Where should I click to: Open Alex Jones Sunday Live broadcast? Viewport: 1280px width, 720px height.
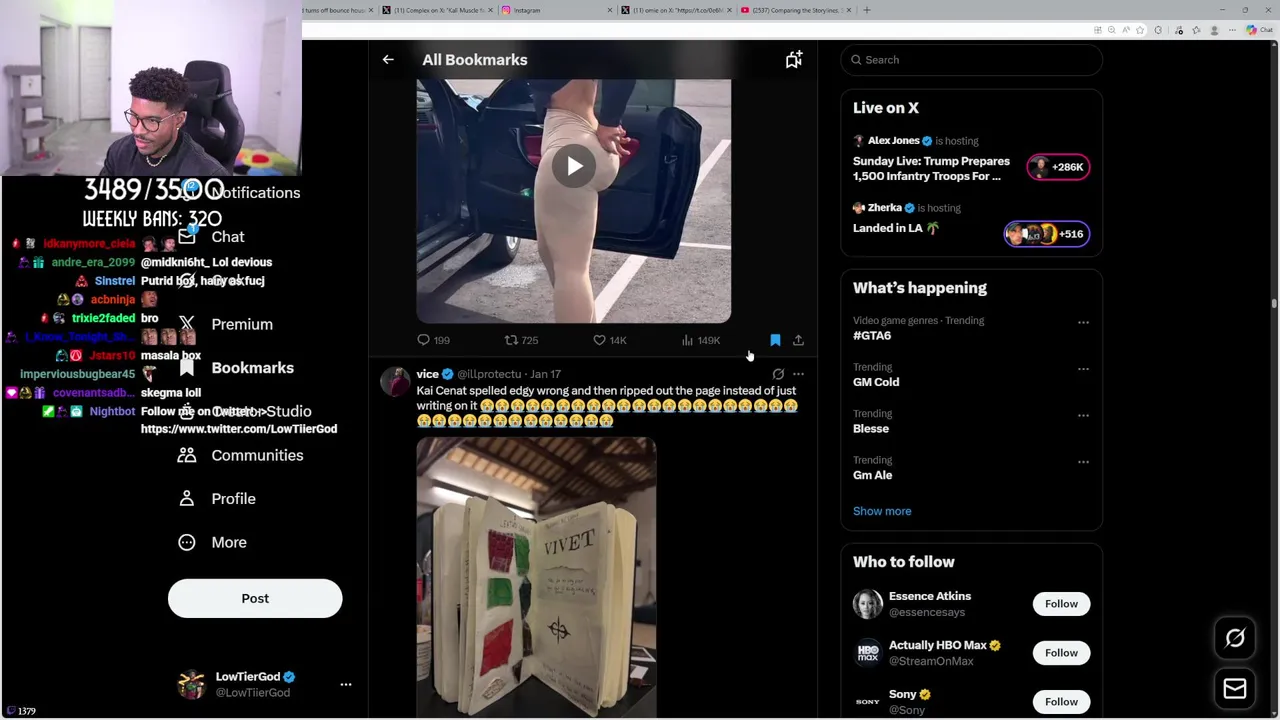pos(931,168)
